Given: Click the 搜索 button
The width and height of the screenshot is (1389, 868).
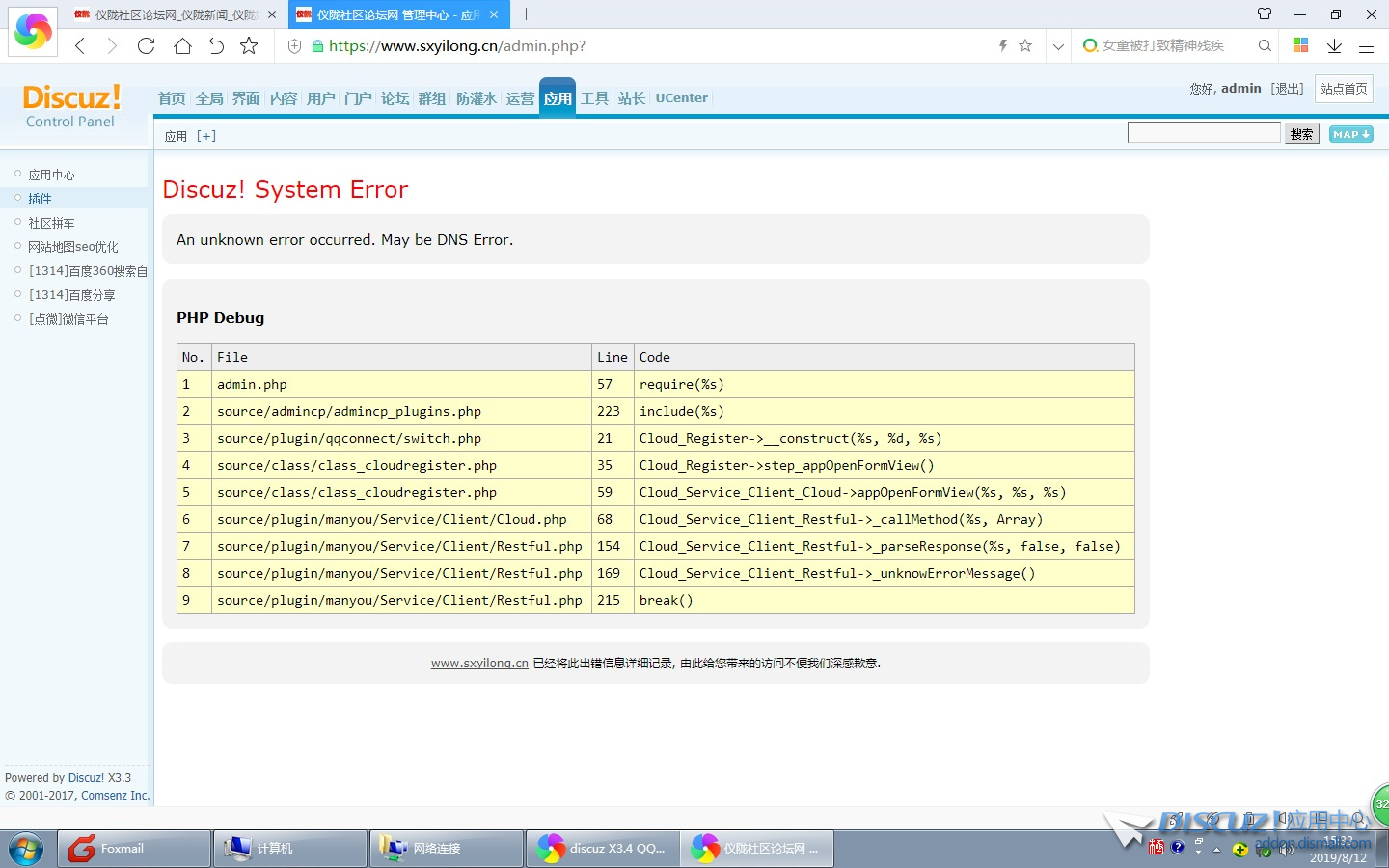Looking at the screenshot, I should (1301, 134).
